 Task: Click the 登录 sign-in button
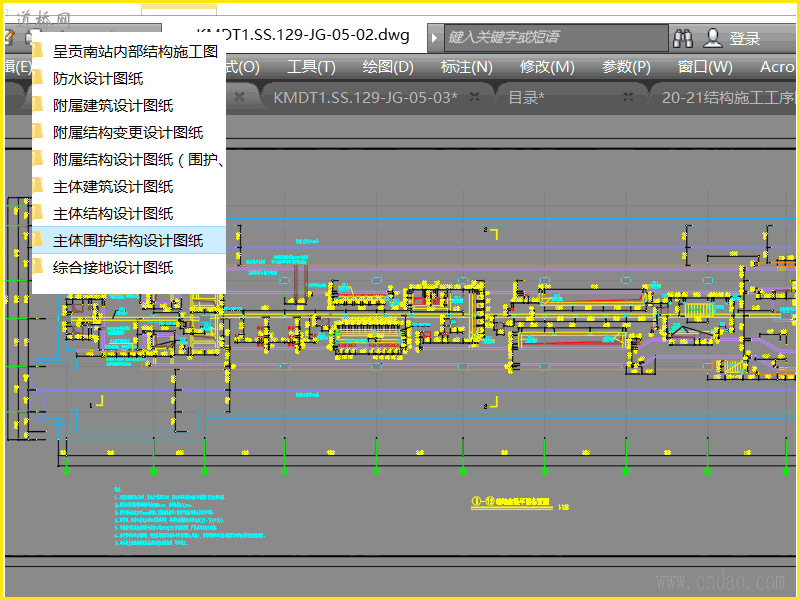(744, 38)
